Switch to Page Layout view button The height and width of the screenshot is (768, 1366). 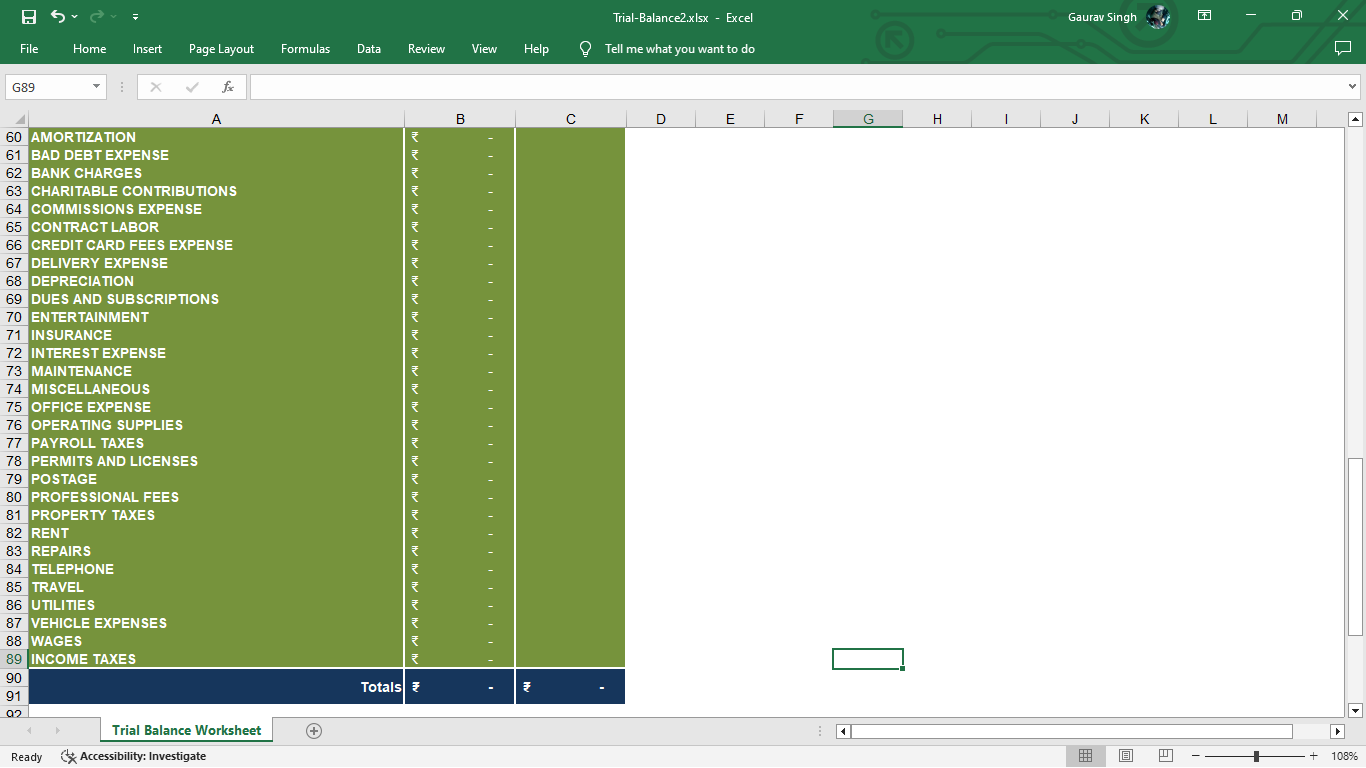[x=1126, y=756]
